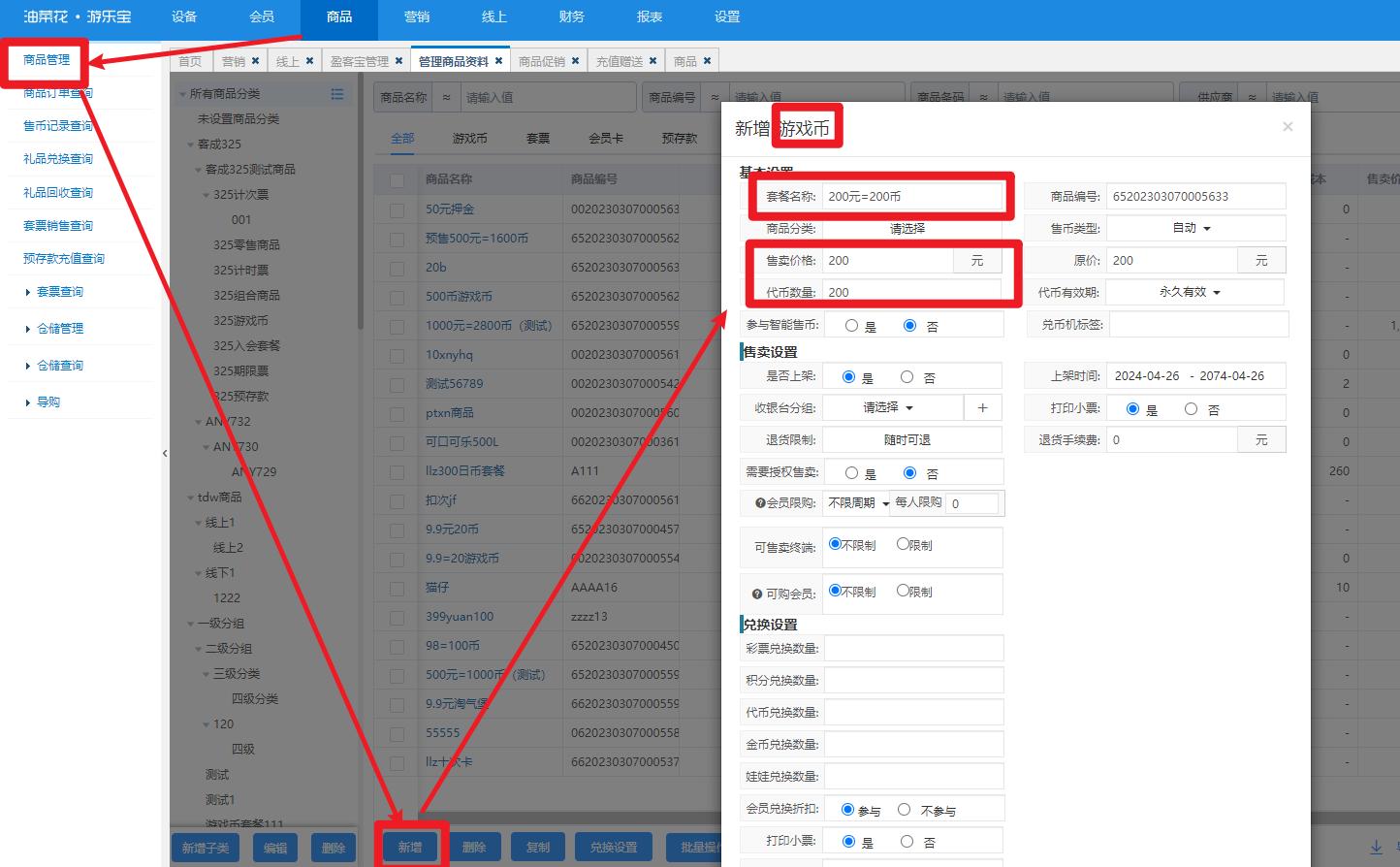Switch to the 首页 tab
Screen dimensions: 1400x867
190,61
